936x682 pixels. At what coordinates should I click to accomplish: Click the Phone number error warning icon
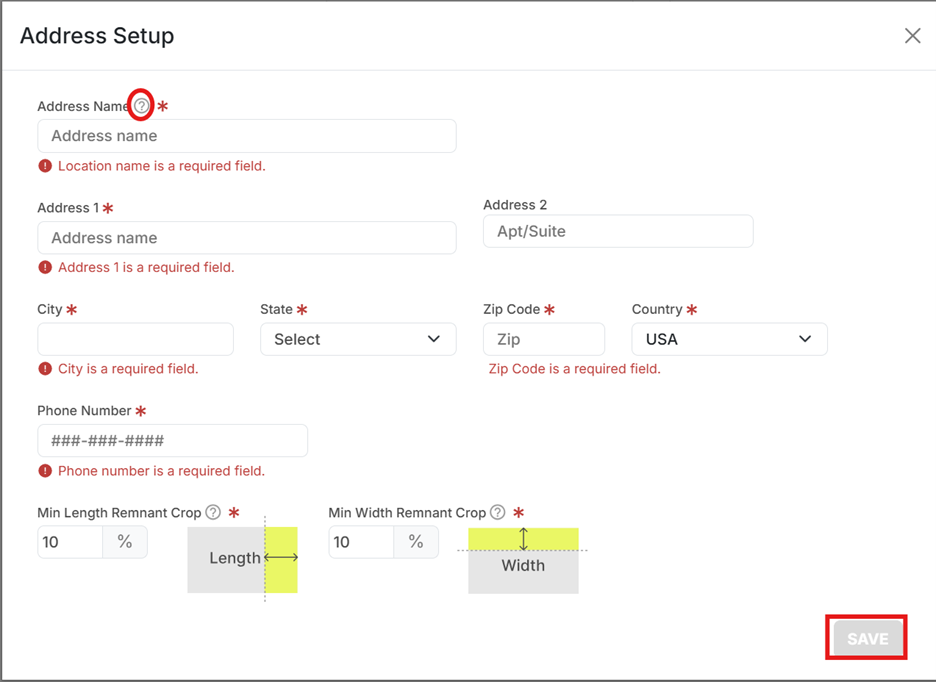(45, 471)
